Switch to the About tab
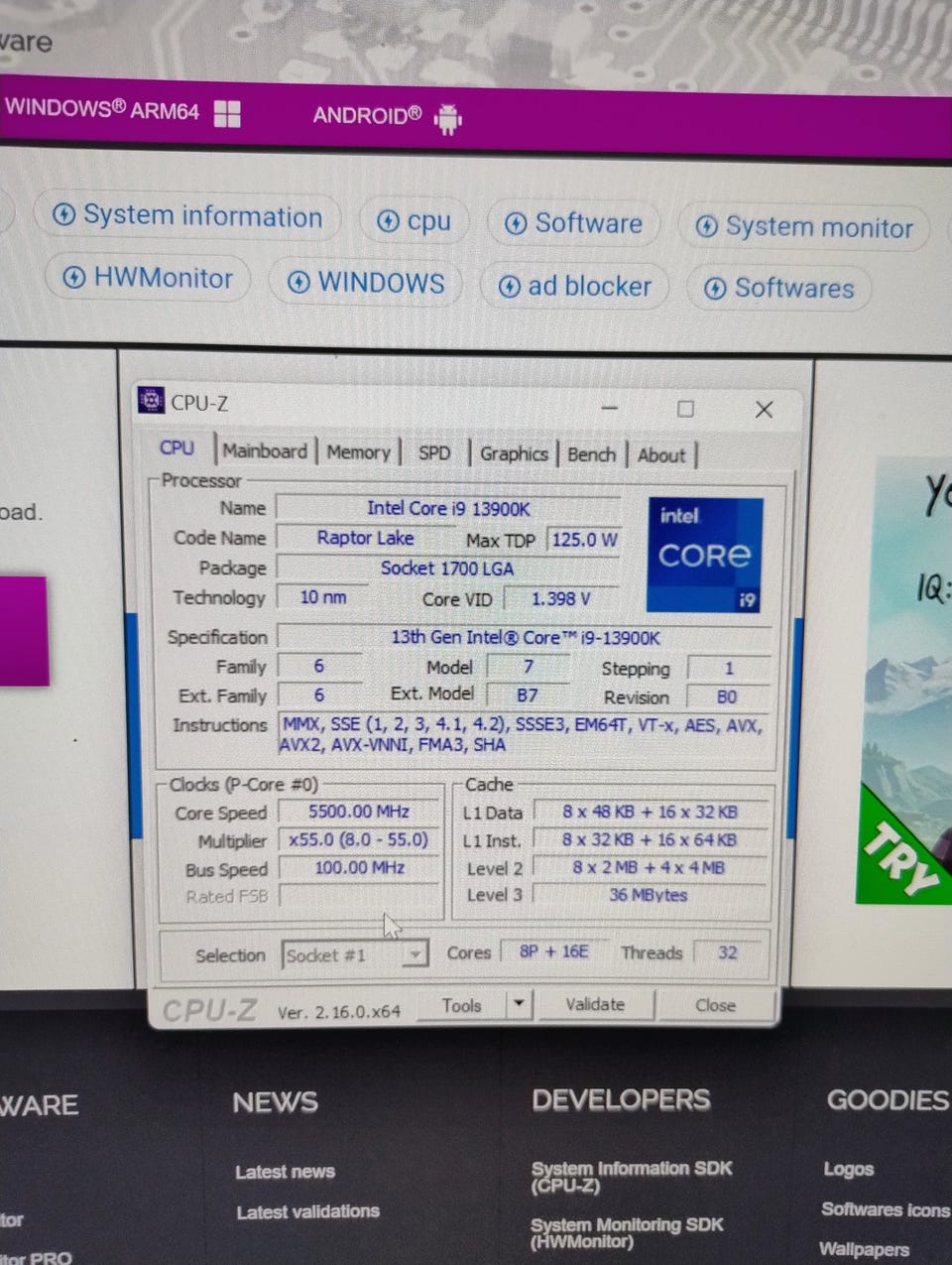The width and height of the screenshot is (952, 1265). click(661, 455)
